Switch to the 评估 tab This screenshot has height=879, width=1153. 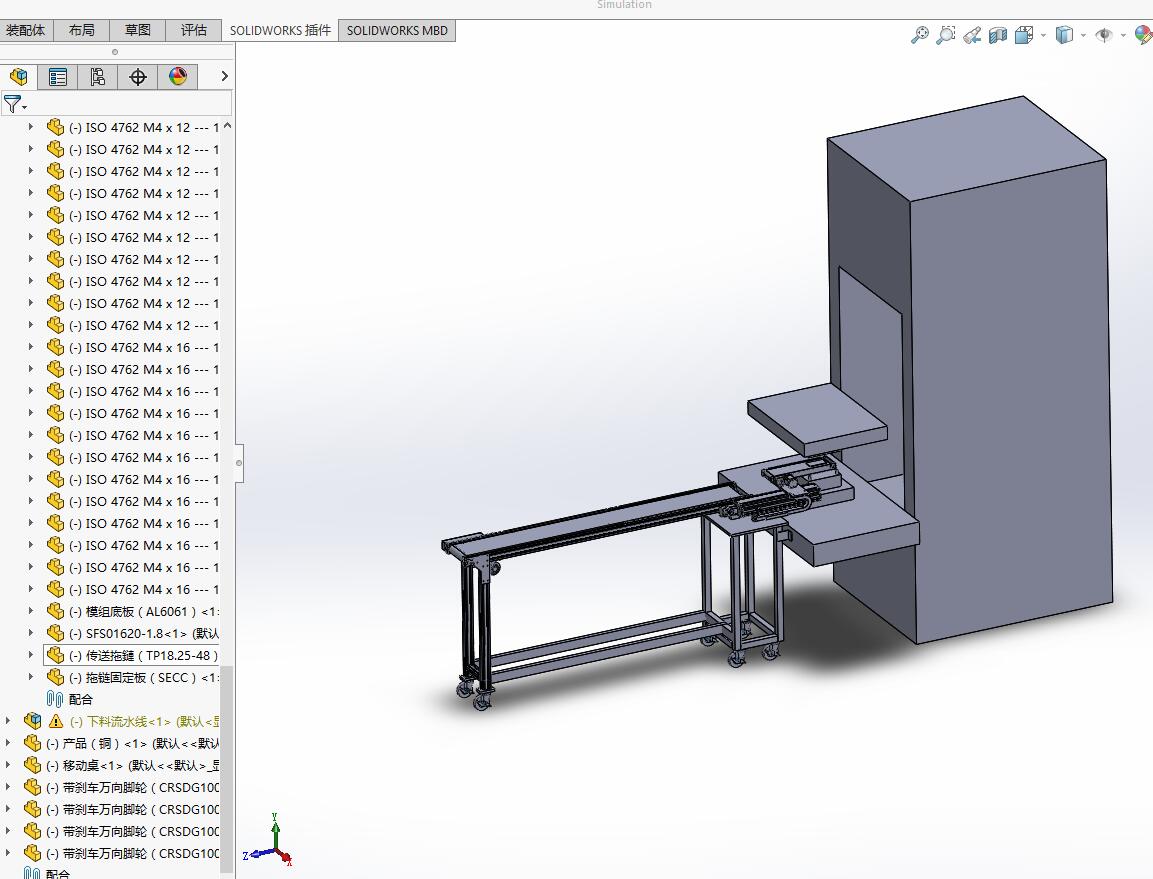[x=193, y=30]
